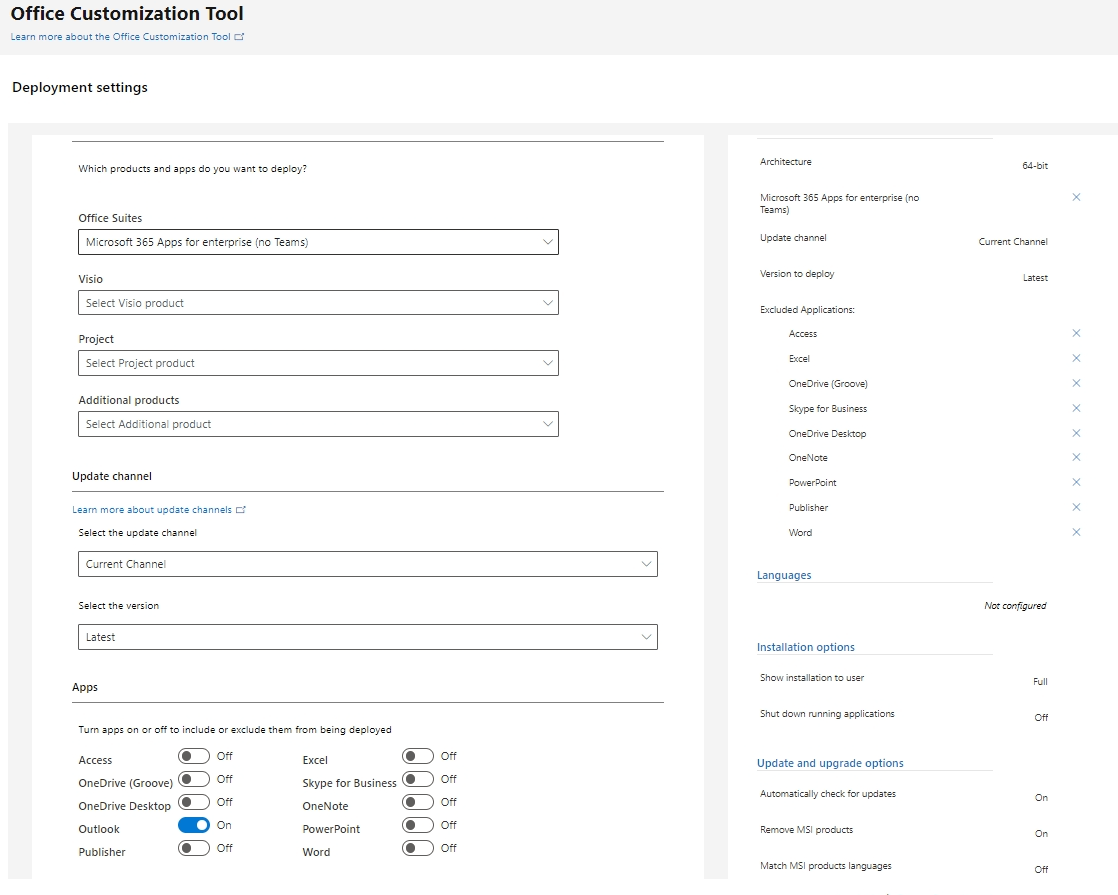
Task: Turn off the Outlook app toggle
Action: point(194,825)
